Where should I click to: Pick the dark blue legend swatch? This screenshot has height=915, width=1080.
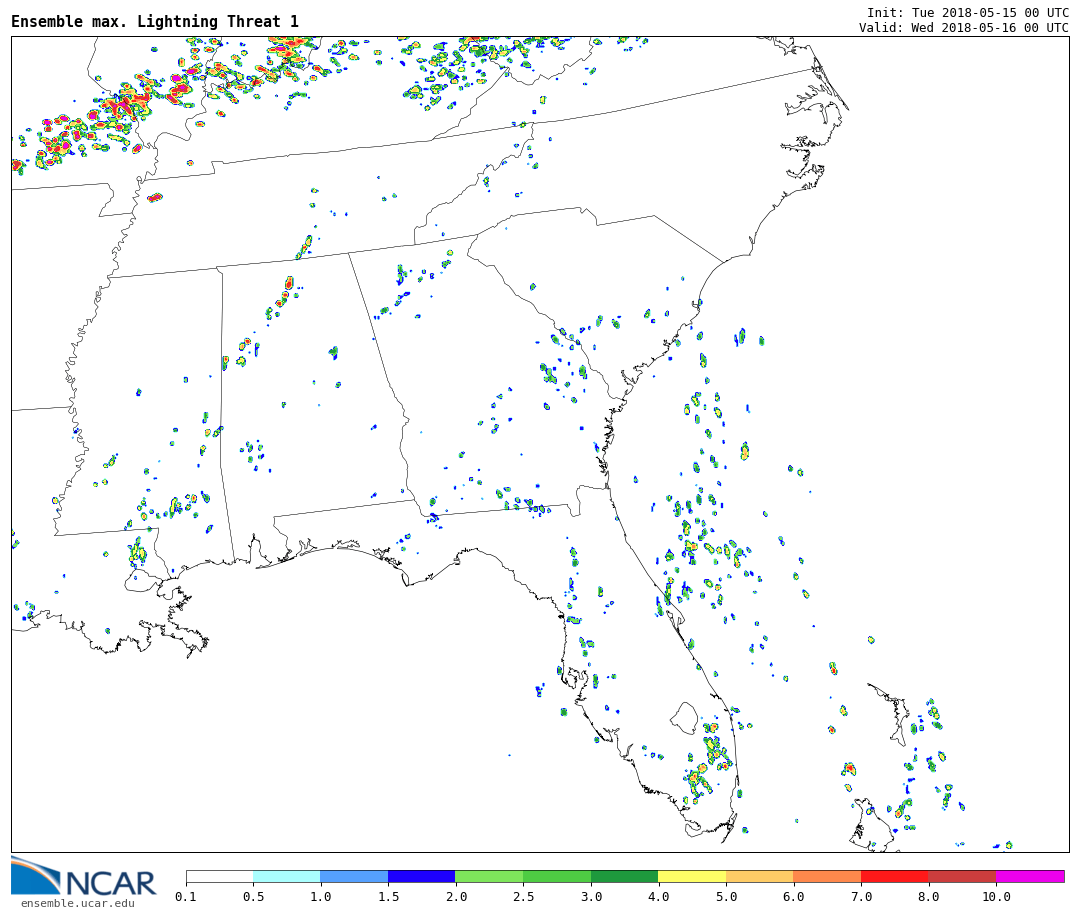tap(422, 876)
